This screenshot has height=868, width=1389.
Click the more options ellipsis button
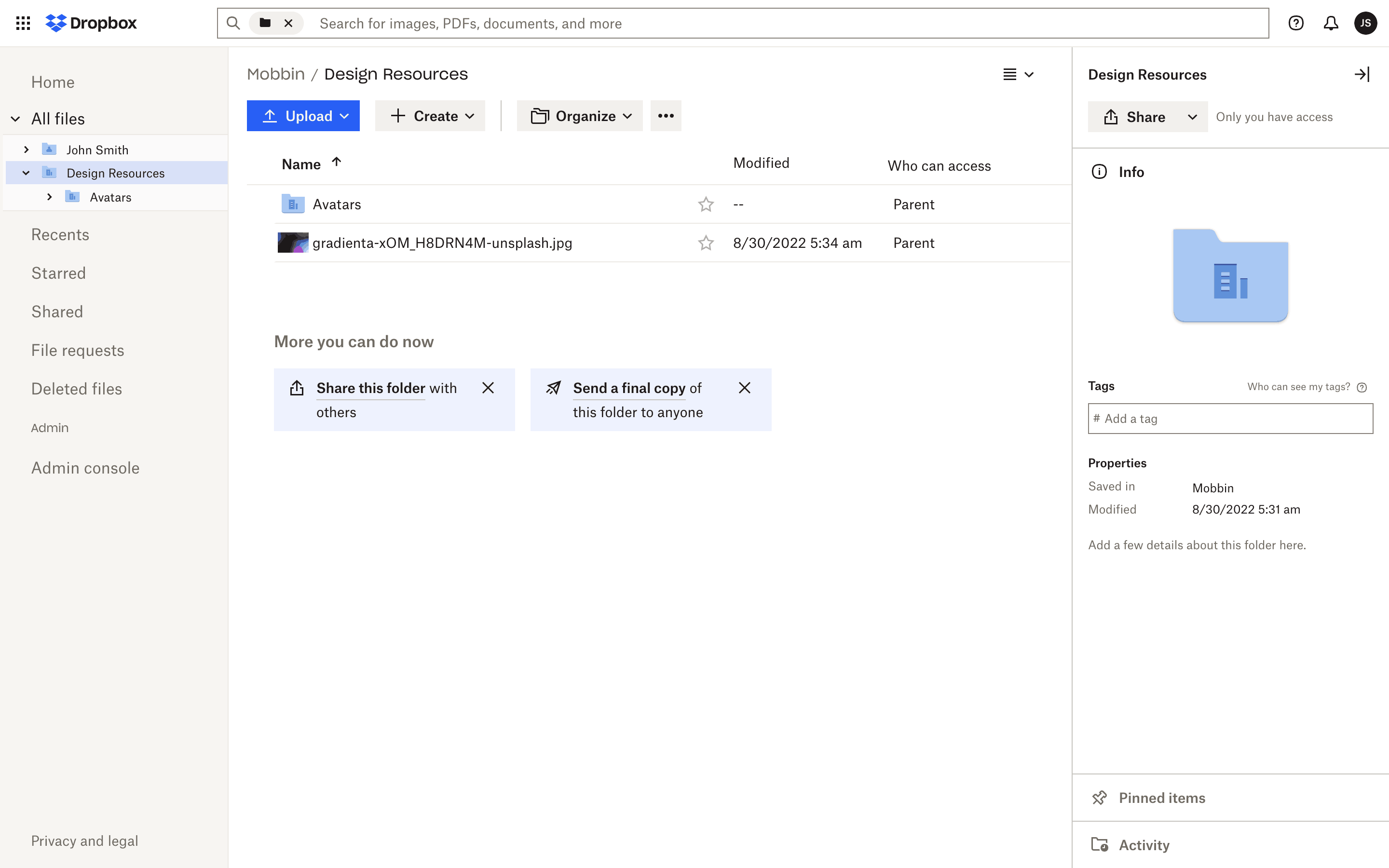click(665, 116)
